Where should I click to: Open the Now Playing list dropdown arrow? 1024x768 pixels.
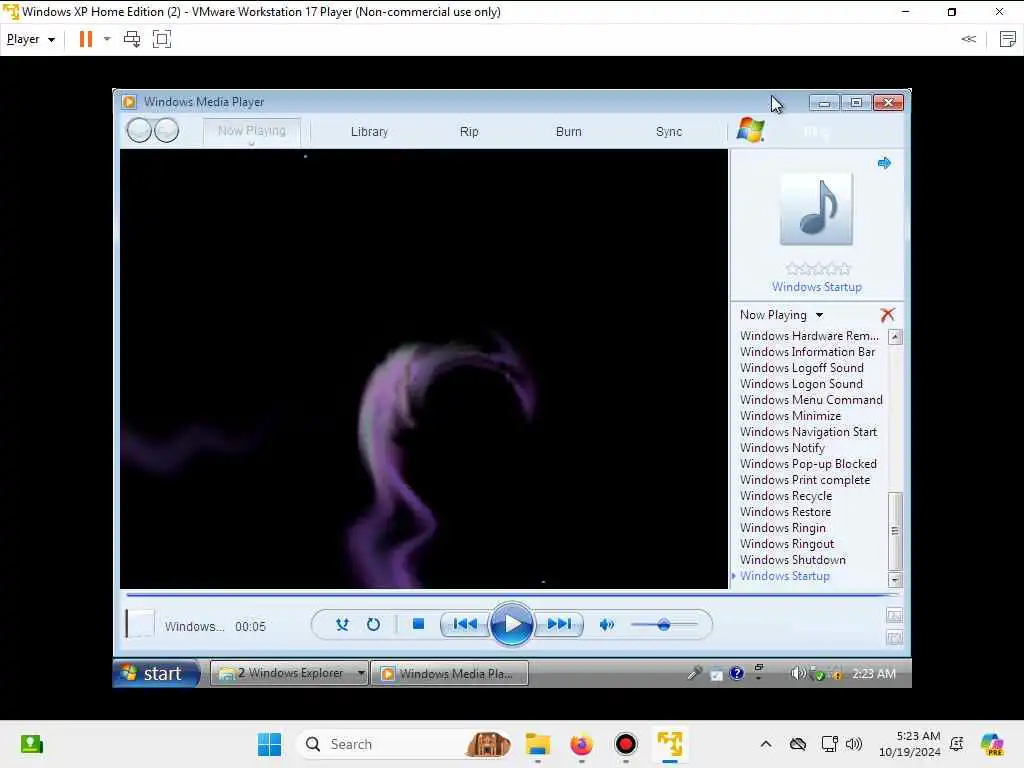pyautogui.click(x=820, y=315)
